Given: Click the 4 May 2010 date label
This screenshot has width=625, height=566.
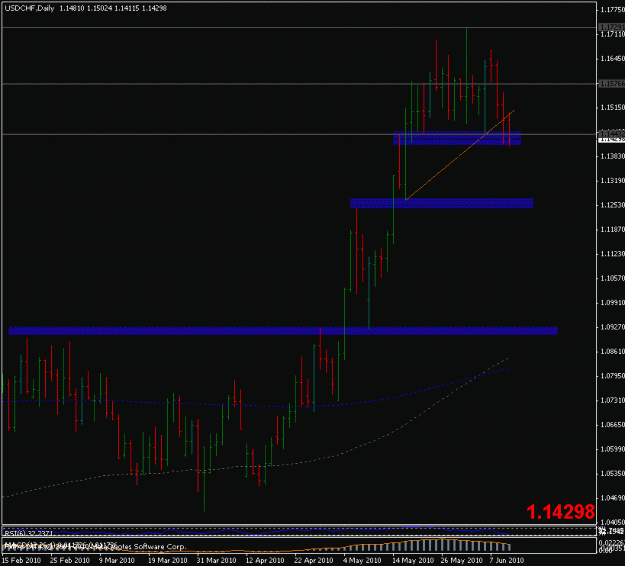Looking at the screenshot, I should (x=362, y=560).
